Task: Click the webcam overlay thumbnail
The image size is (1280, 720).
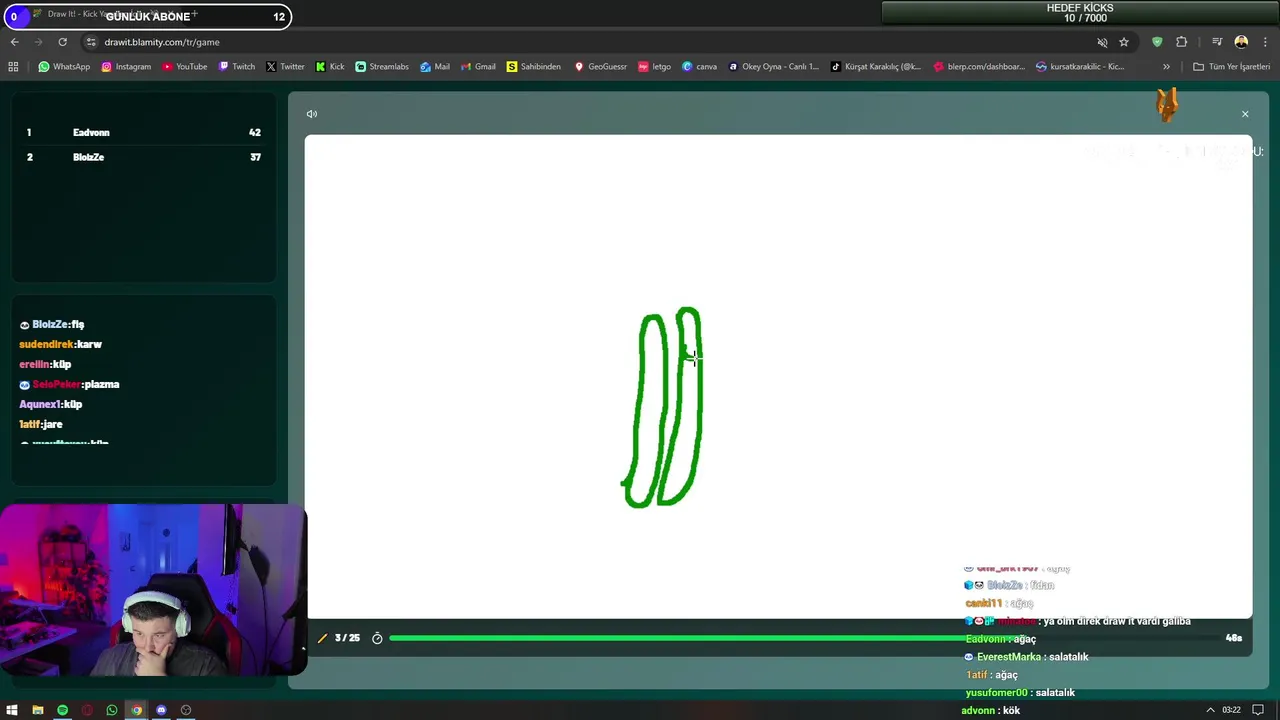Action: tap(153, 590)
